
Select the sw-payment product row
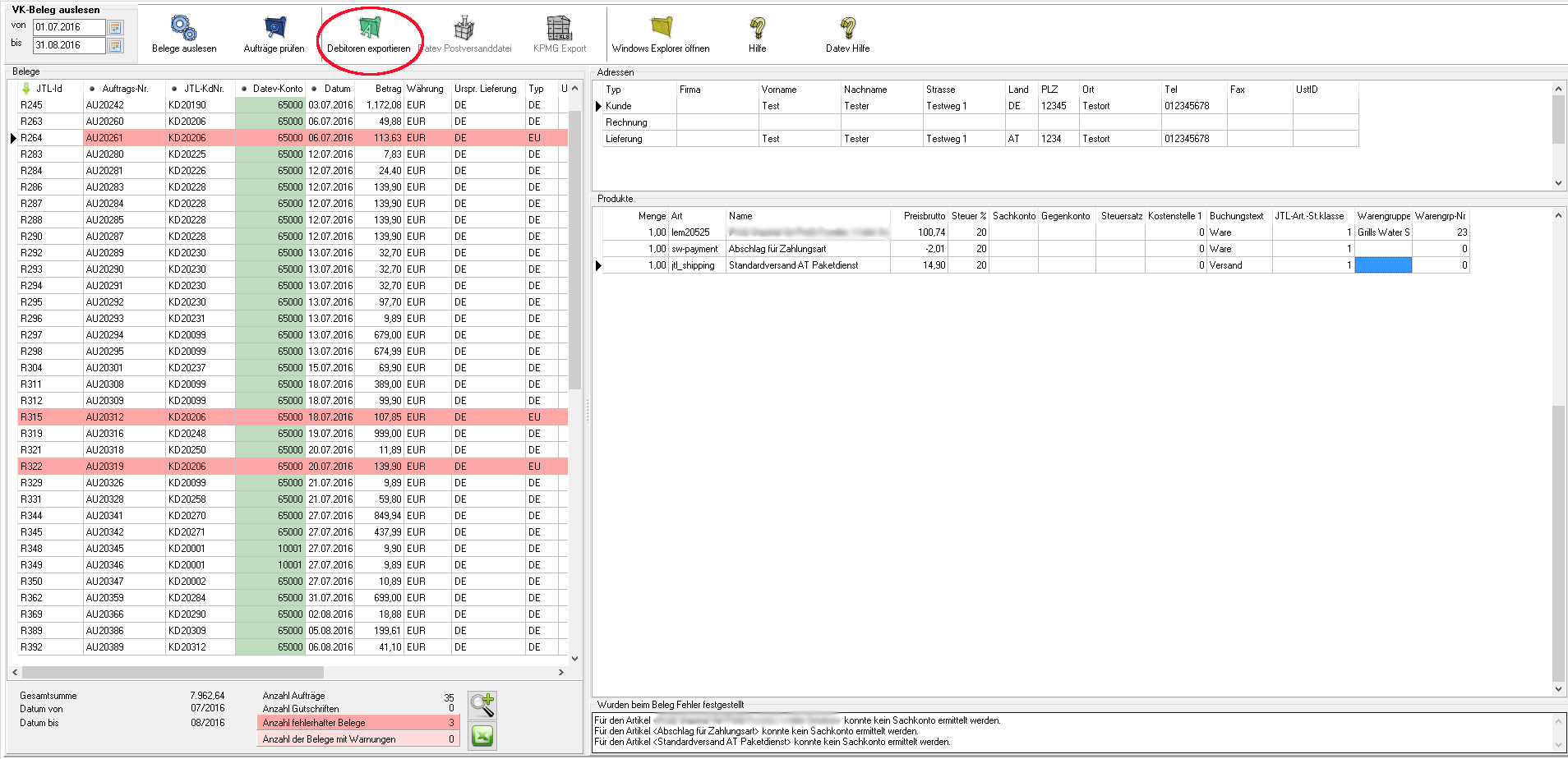(x=694, y=249)
